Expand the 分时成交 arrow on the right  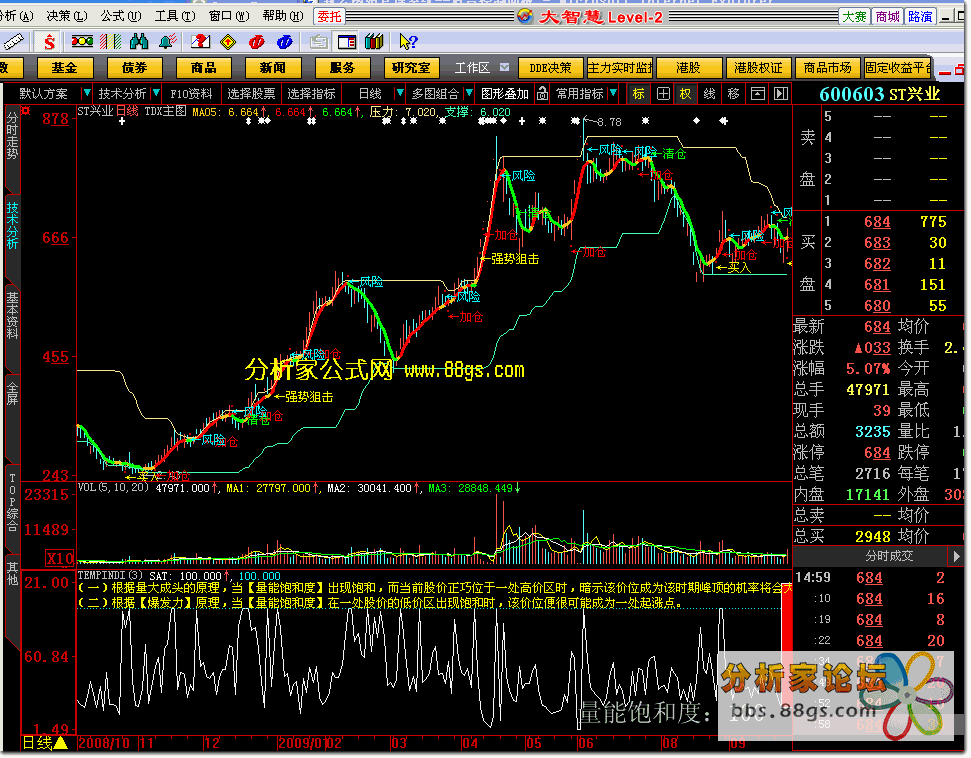click(x=956, y=556)
